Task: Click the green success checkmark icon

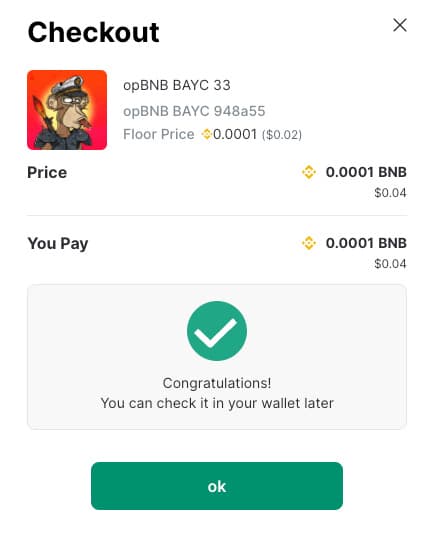Action: point(217,331)
